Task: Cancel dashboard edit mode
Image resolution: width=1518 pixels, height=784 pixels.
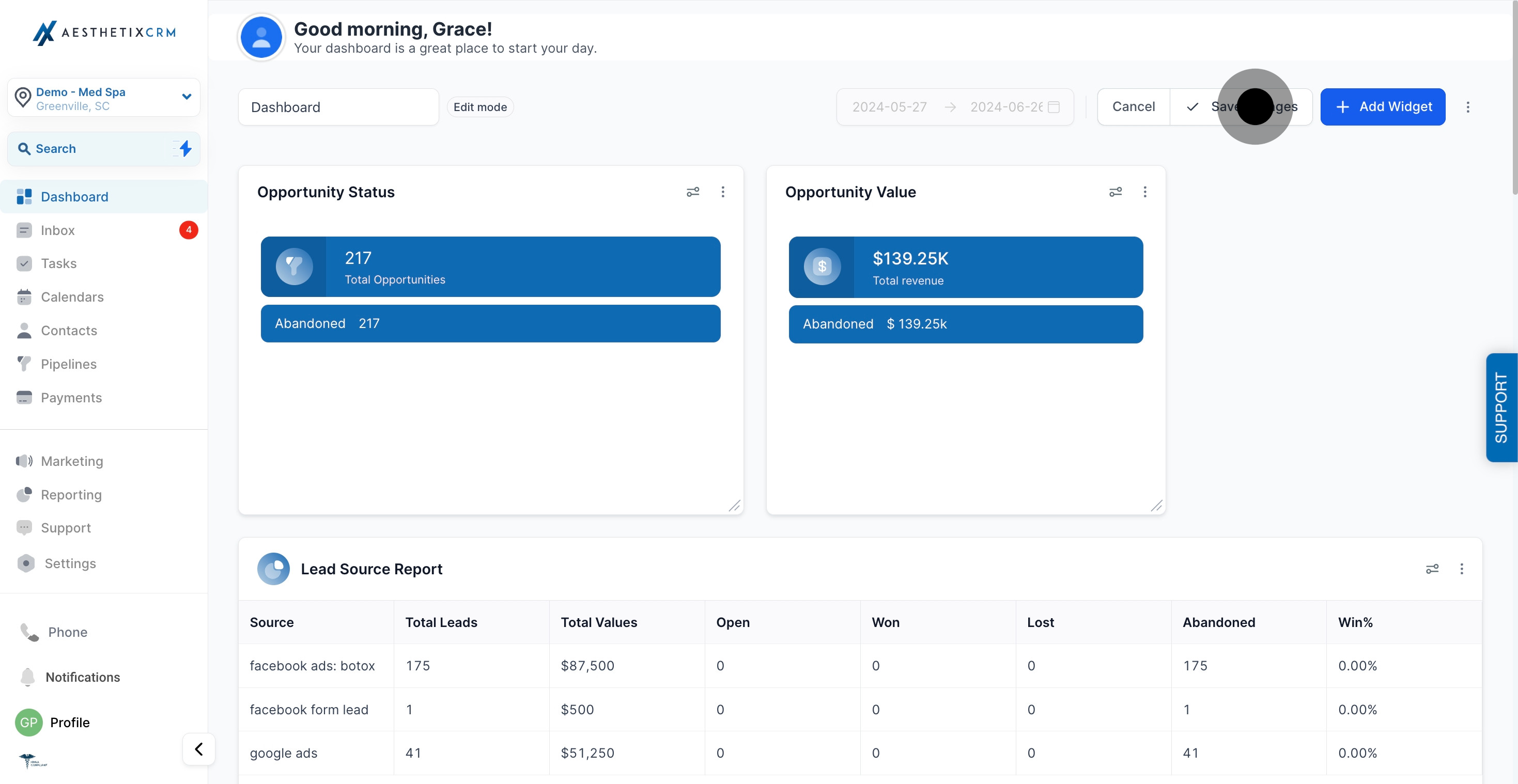Action: (1133, 107)
